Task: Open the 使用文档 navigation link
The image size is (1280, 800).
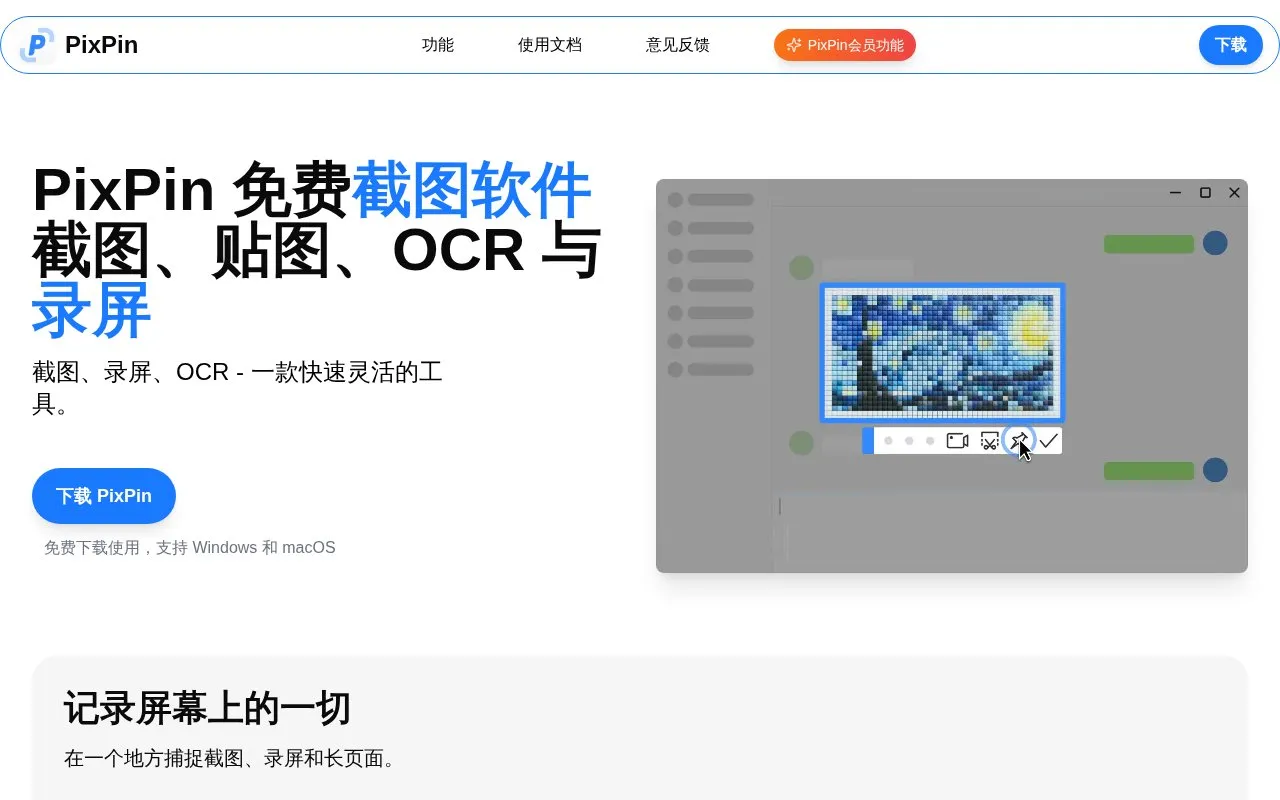Action: (550, 45)
